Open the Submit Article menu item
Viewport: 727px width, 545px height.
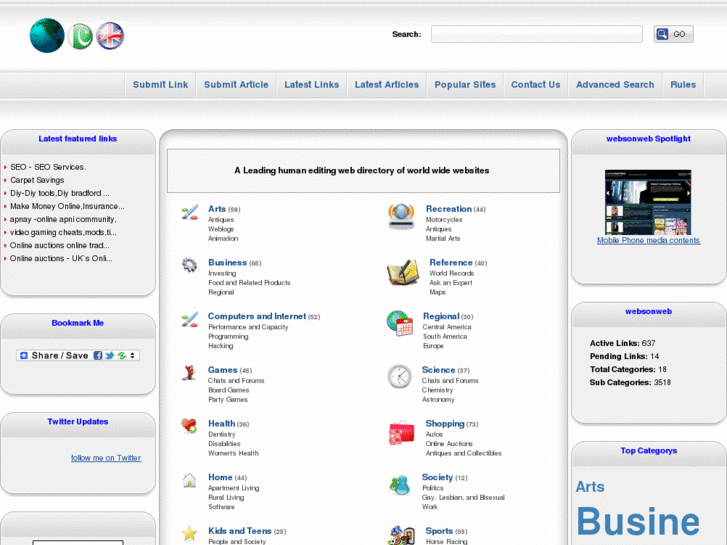point(236,84)
